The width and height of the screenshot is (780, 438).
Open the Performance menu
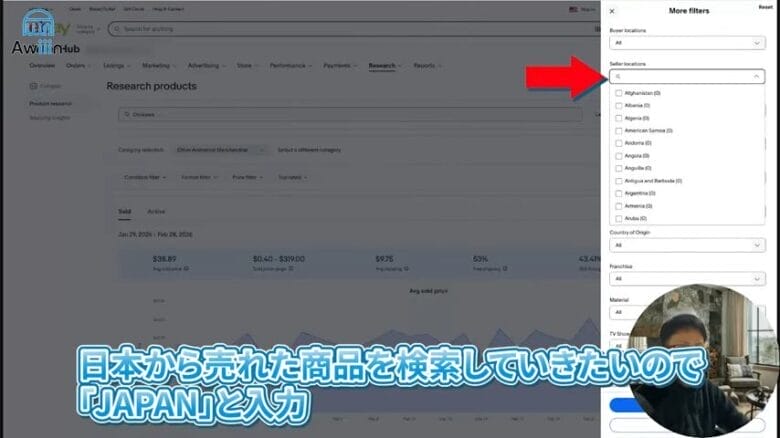291,66
